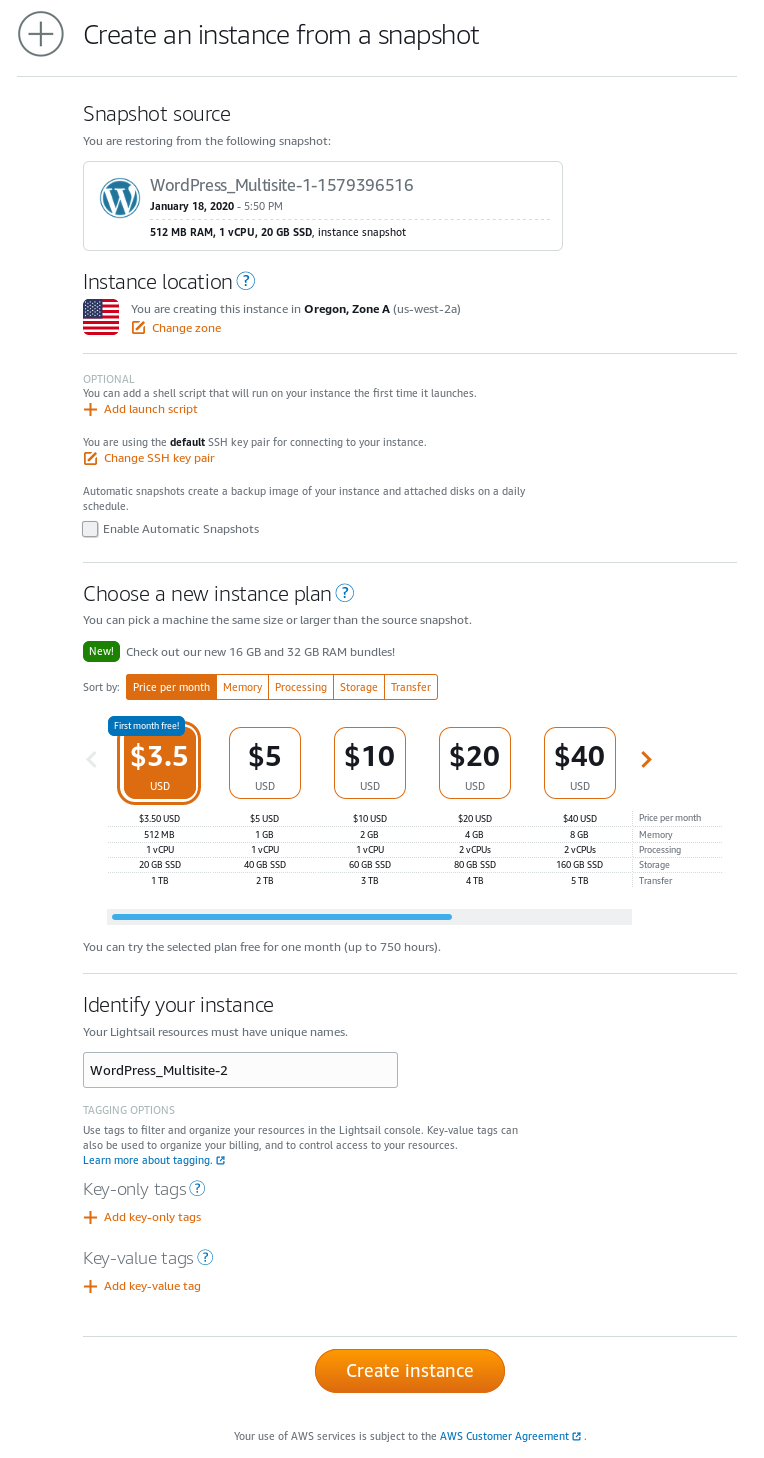Open the Instance location help icon
Image resolution: width=764 pixels, height=1458 pixels.
246,281
